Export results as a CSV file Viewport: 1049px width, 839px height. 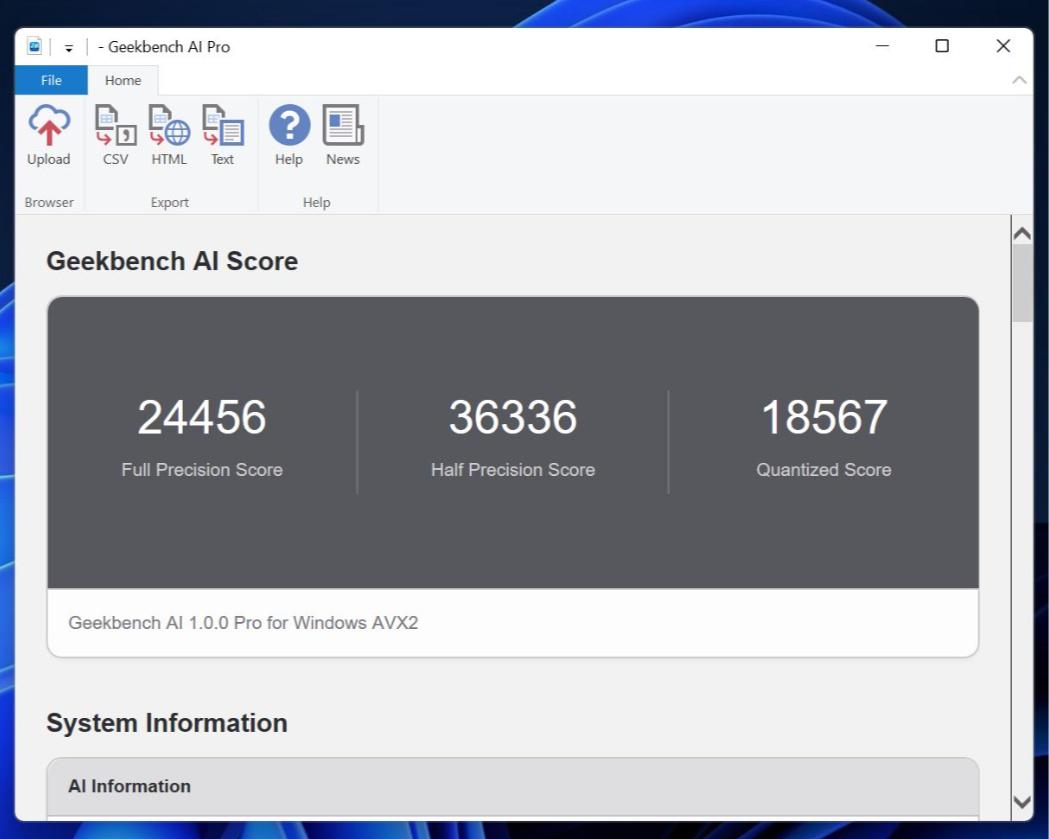(x=114, y=133)
